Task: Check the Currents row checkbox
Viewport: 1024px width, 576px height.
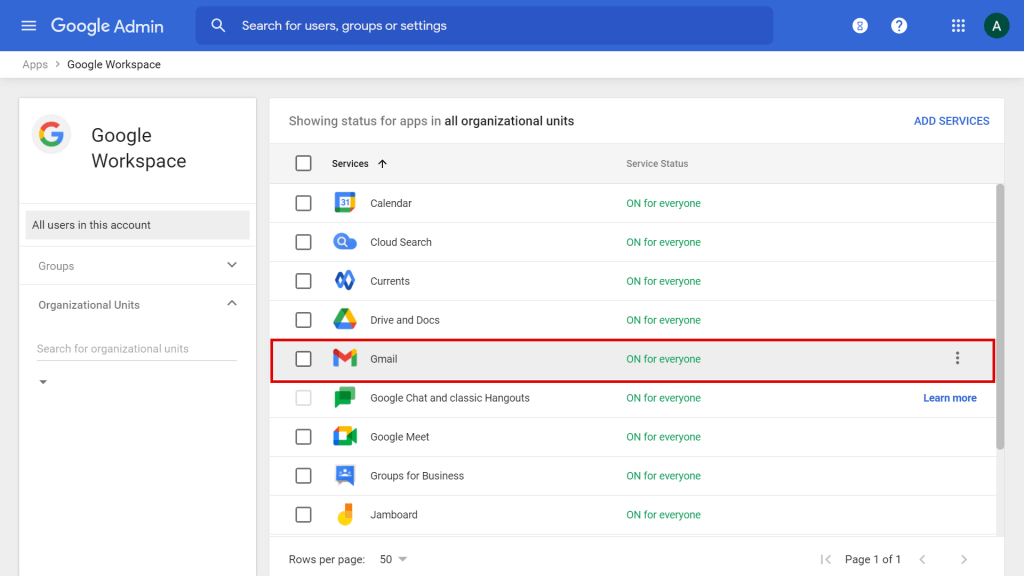Action: 303,281
